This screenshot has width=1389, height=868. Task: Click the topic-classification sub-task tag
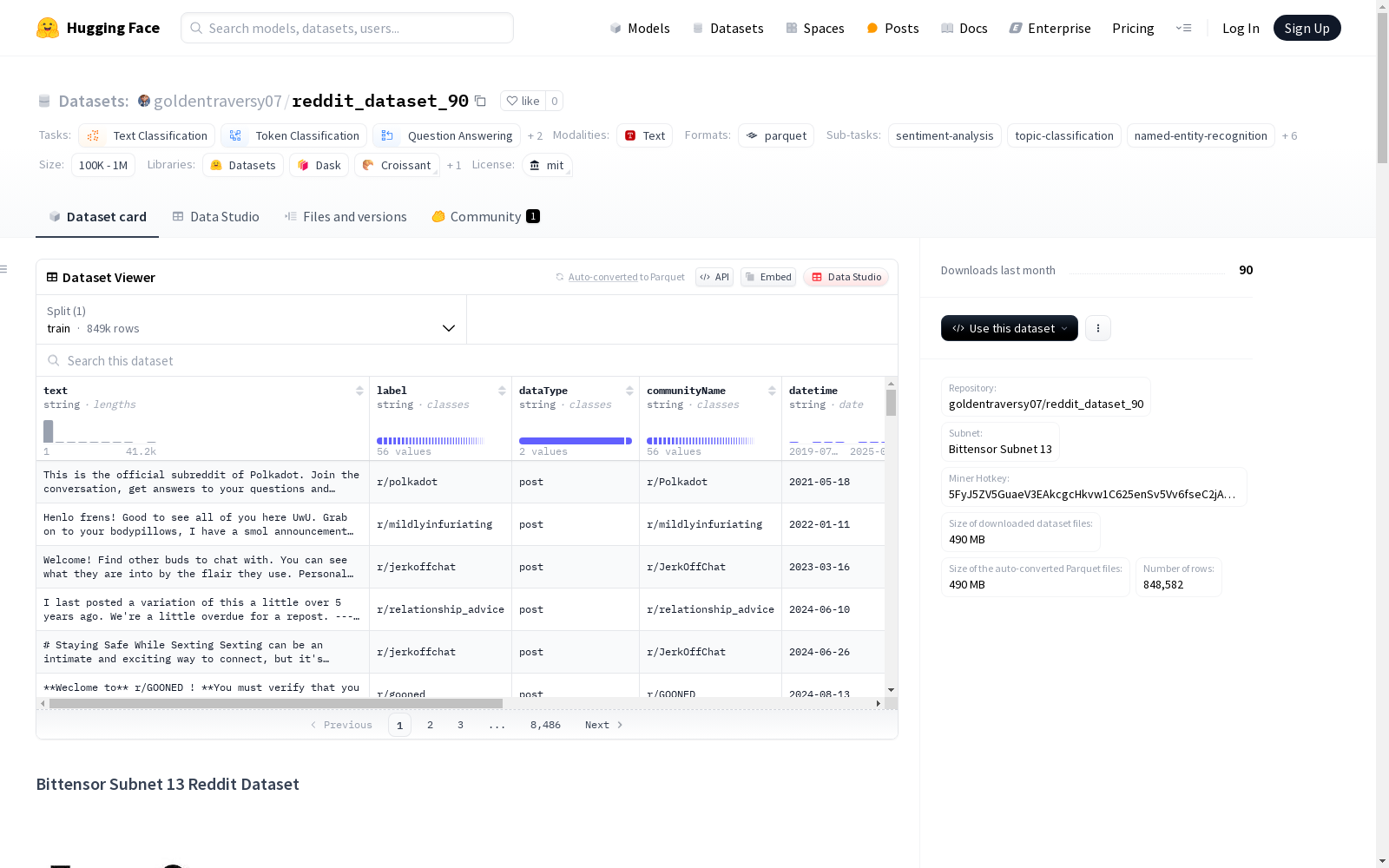[1064, 135]
